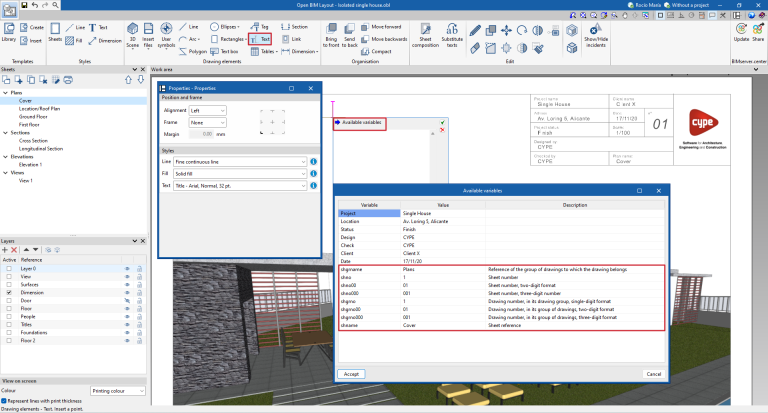Select the Cross Section sheet
This screenshot has height=413, width=768.
point(35,140)
